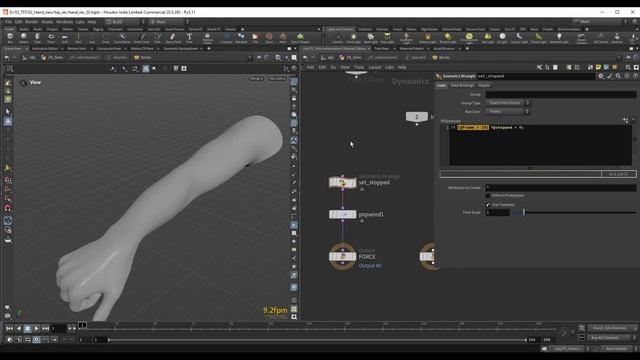Image resolution: width=640 pixels, height=360 pixels.
Task: Toggle the Use Timestep checkbox
Action: [488, 204]
